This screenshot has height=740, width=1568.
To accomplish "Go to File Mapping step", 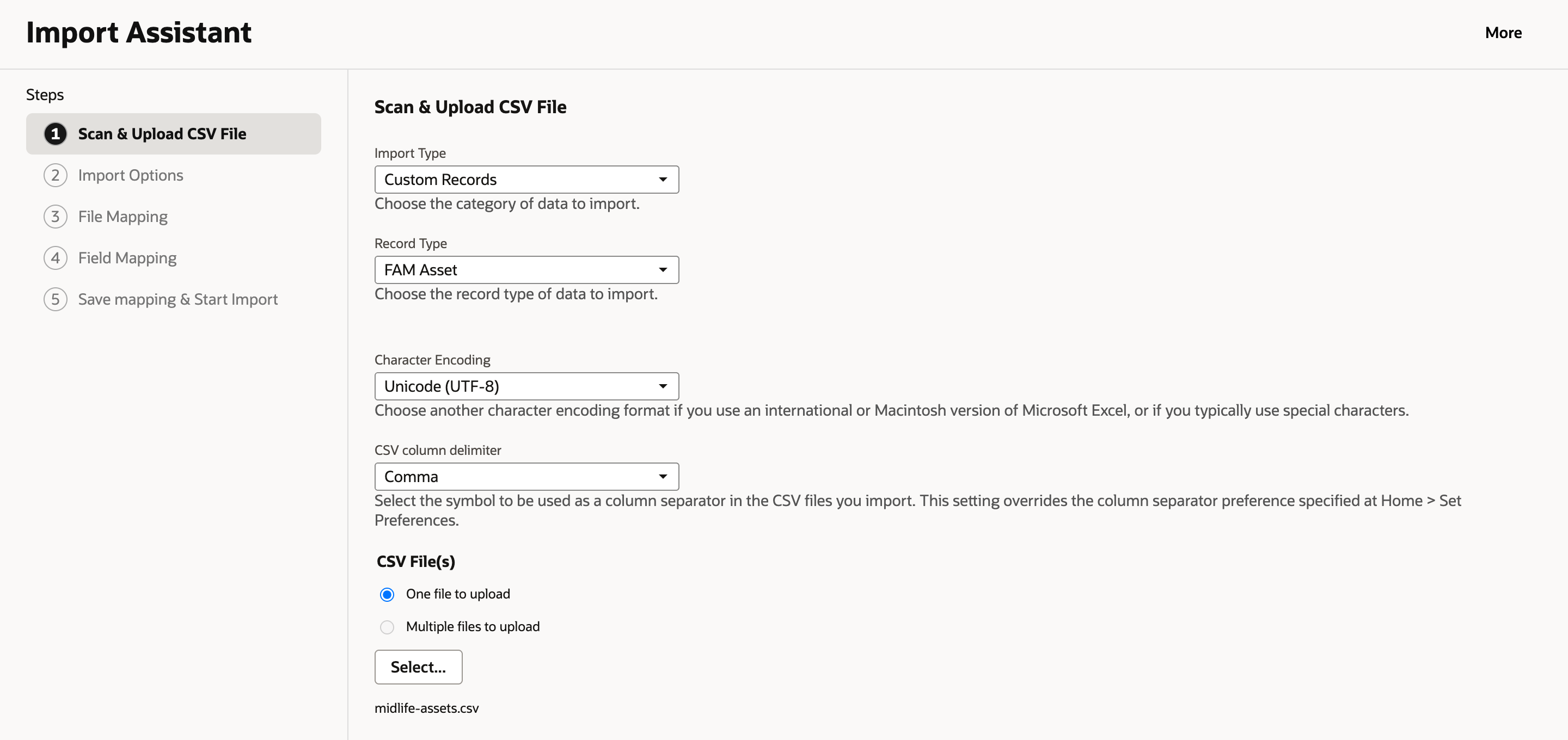I will (x=122, y=217).
